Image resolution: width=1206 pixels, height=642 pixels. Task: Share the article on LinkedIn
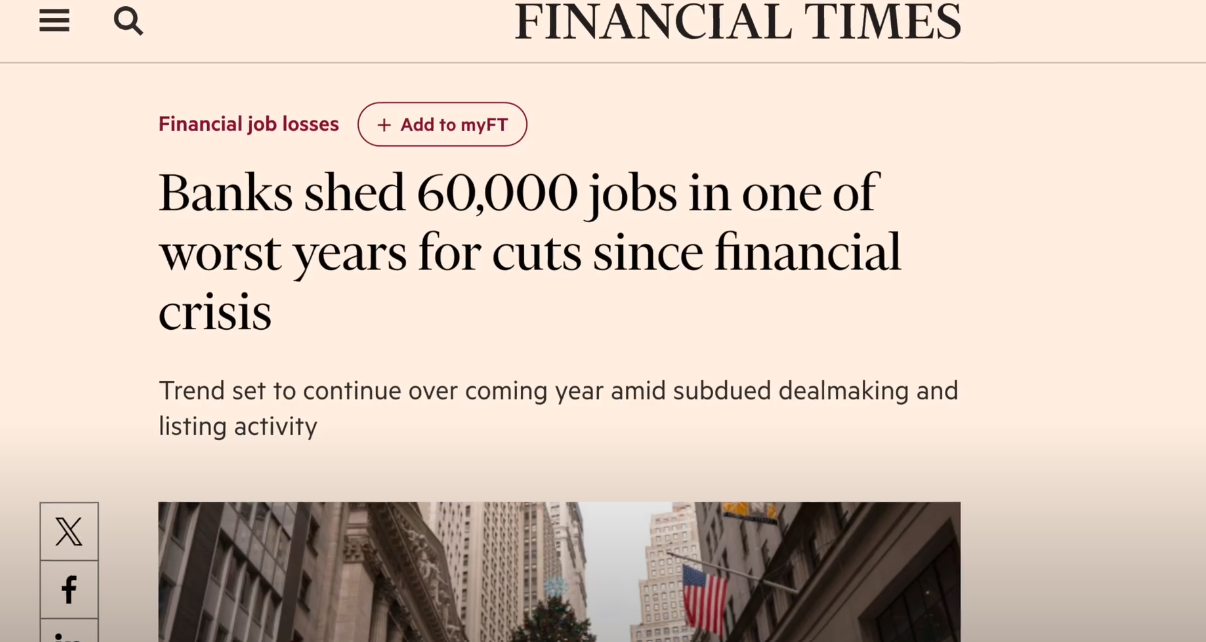69,636
